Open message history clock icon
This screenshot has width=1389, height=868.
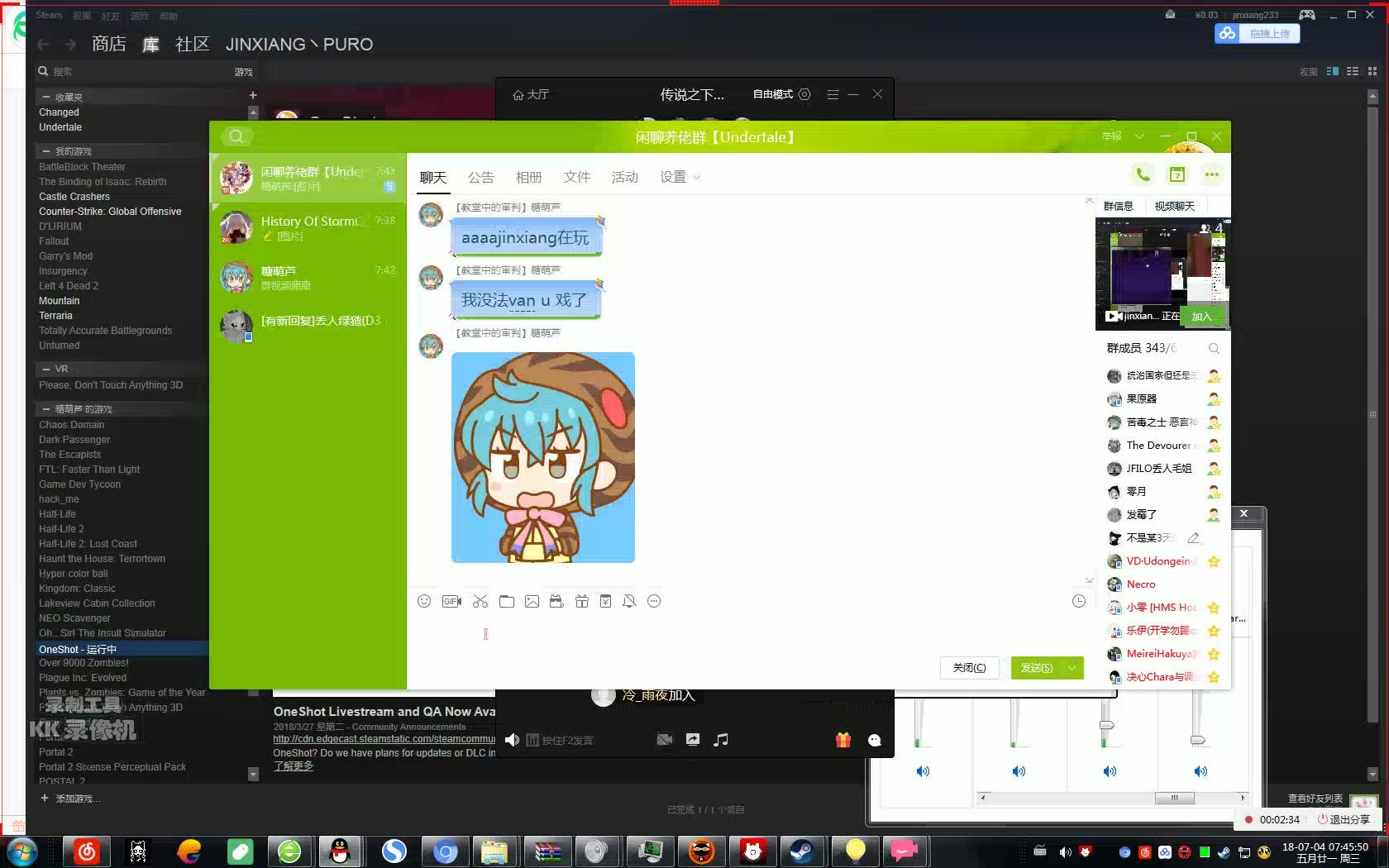pyautogui.click(x=1079, y=601)
